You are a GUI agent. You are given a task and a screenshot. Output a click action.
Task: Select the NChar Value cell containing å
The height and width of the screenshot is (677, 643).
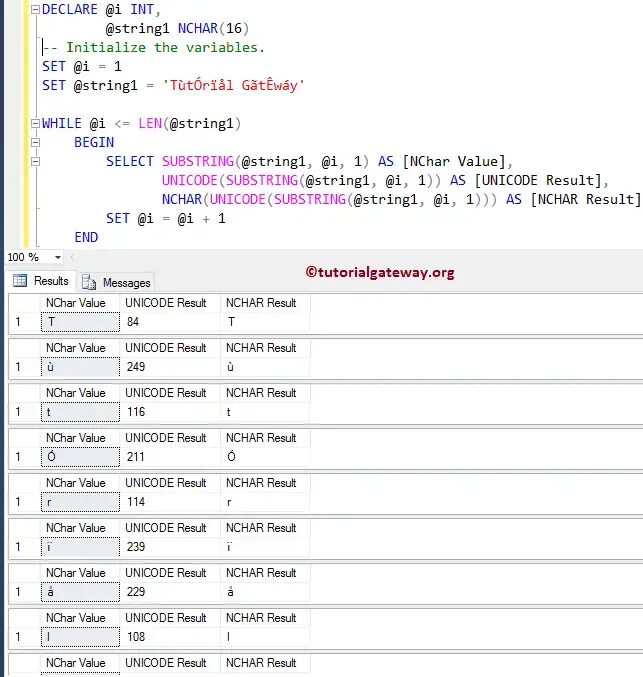click(80, 592)
